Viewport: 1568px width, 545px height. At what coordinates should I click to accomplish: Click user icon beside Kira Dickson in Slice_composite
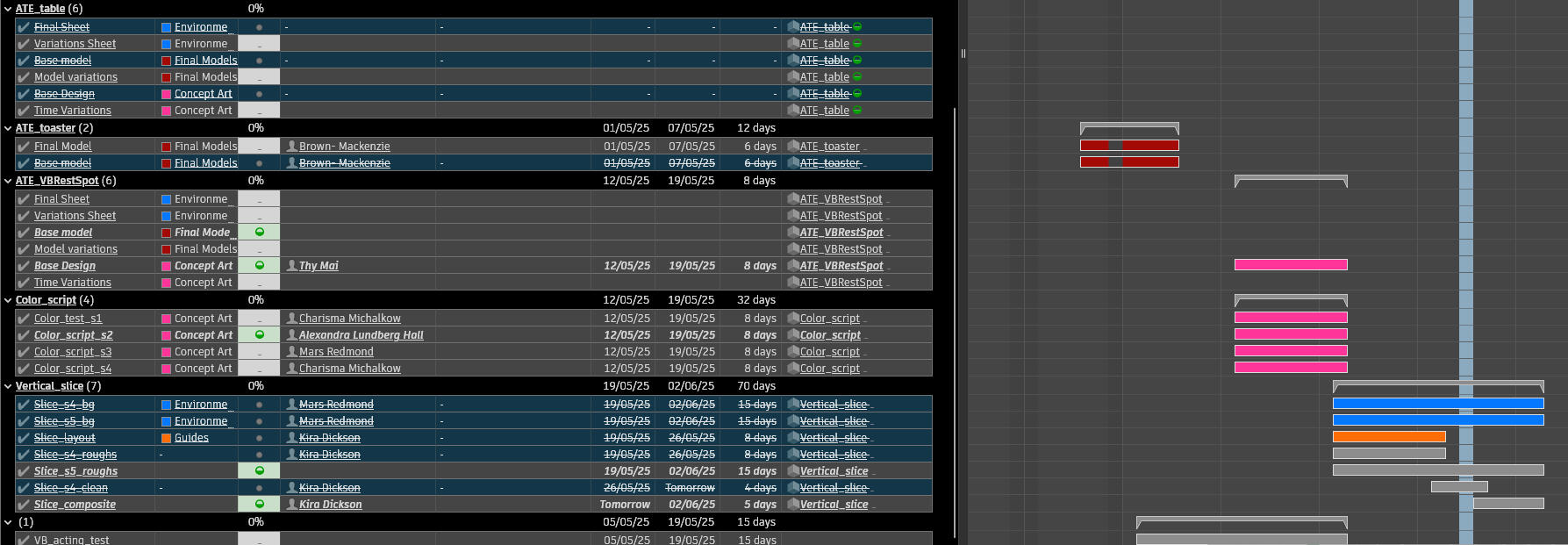(292, 505)
